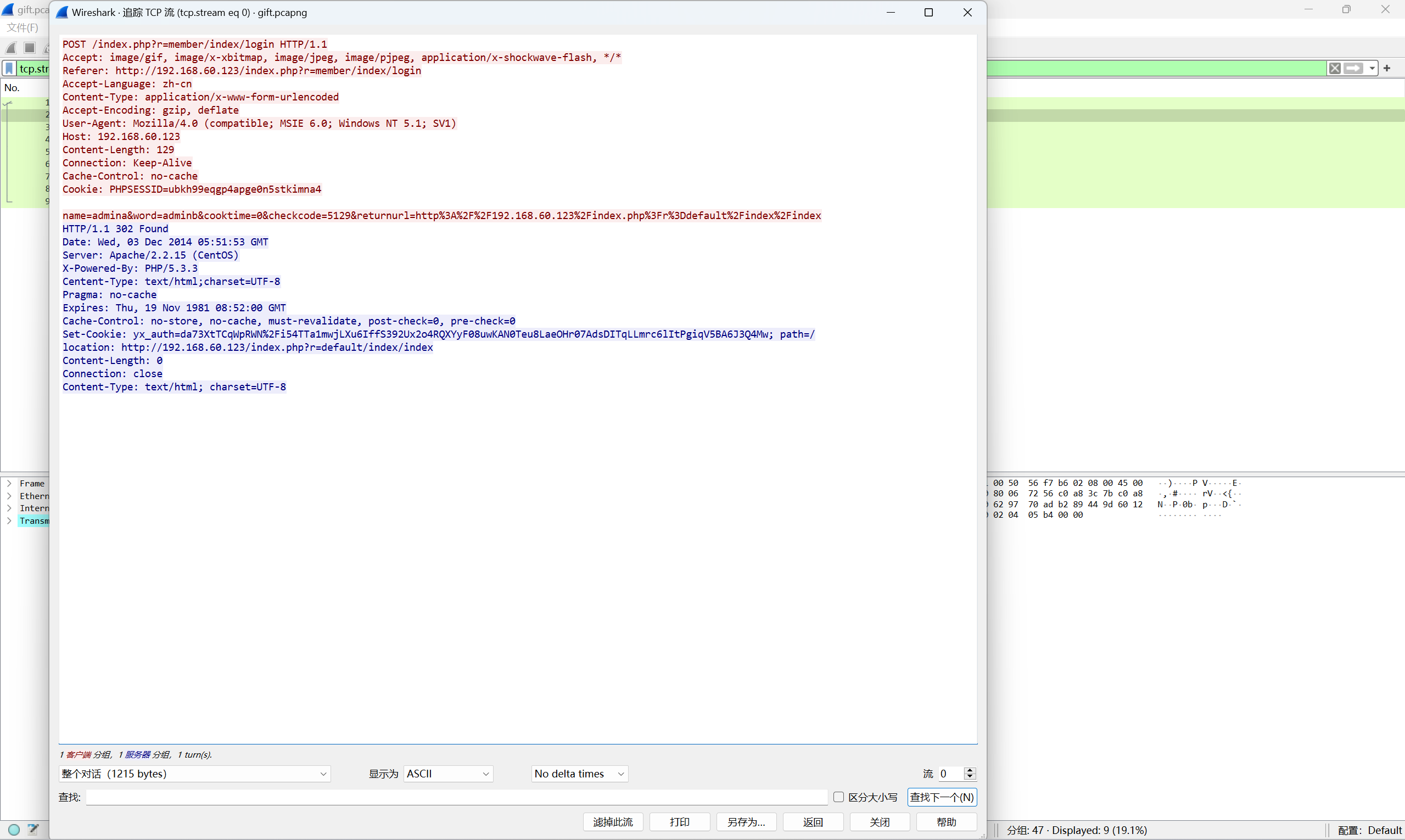1405x840 pixels.
Task: Select the highlighted Transm tree row
Action: pyautogui.click(x=34, y=521)
